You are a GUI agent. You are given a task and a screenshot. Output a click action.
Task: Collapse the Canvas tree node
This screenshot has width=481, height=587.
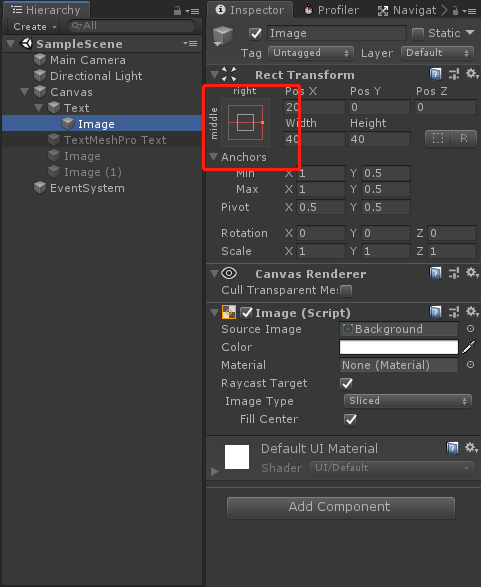click(x=25, y=92)
